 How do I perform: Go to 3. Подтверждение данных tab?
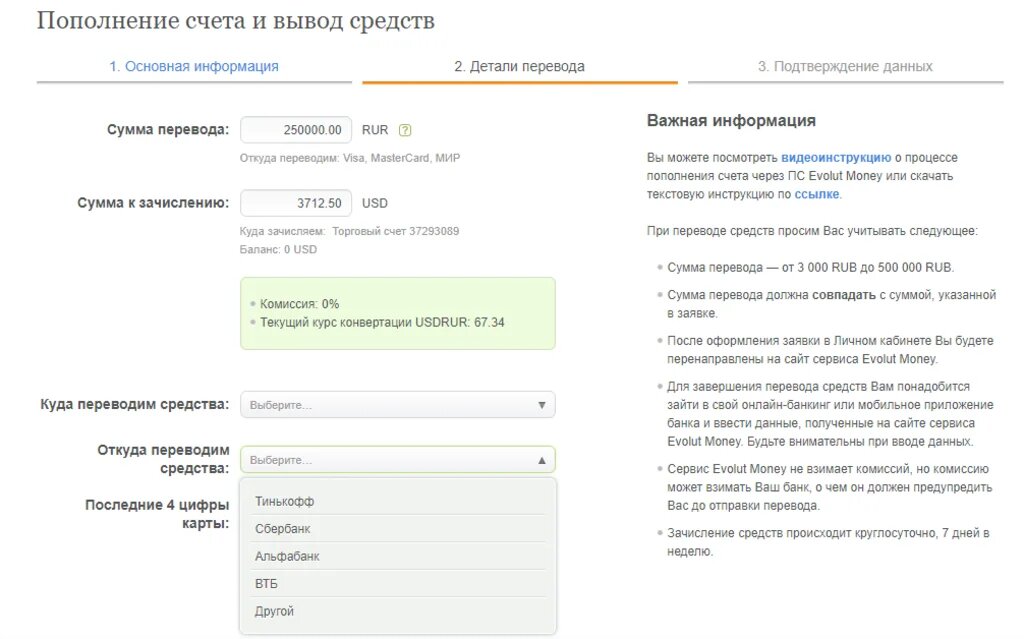tap(845, 66)
